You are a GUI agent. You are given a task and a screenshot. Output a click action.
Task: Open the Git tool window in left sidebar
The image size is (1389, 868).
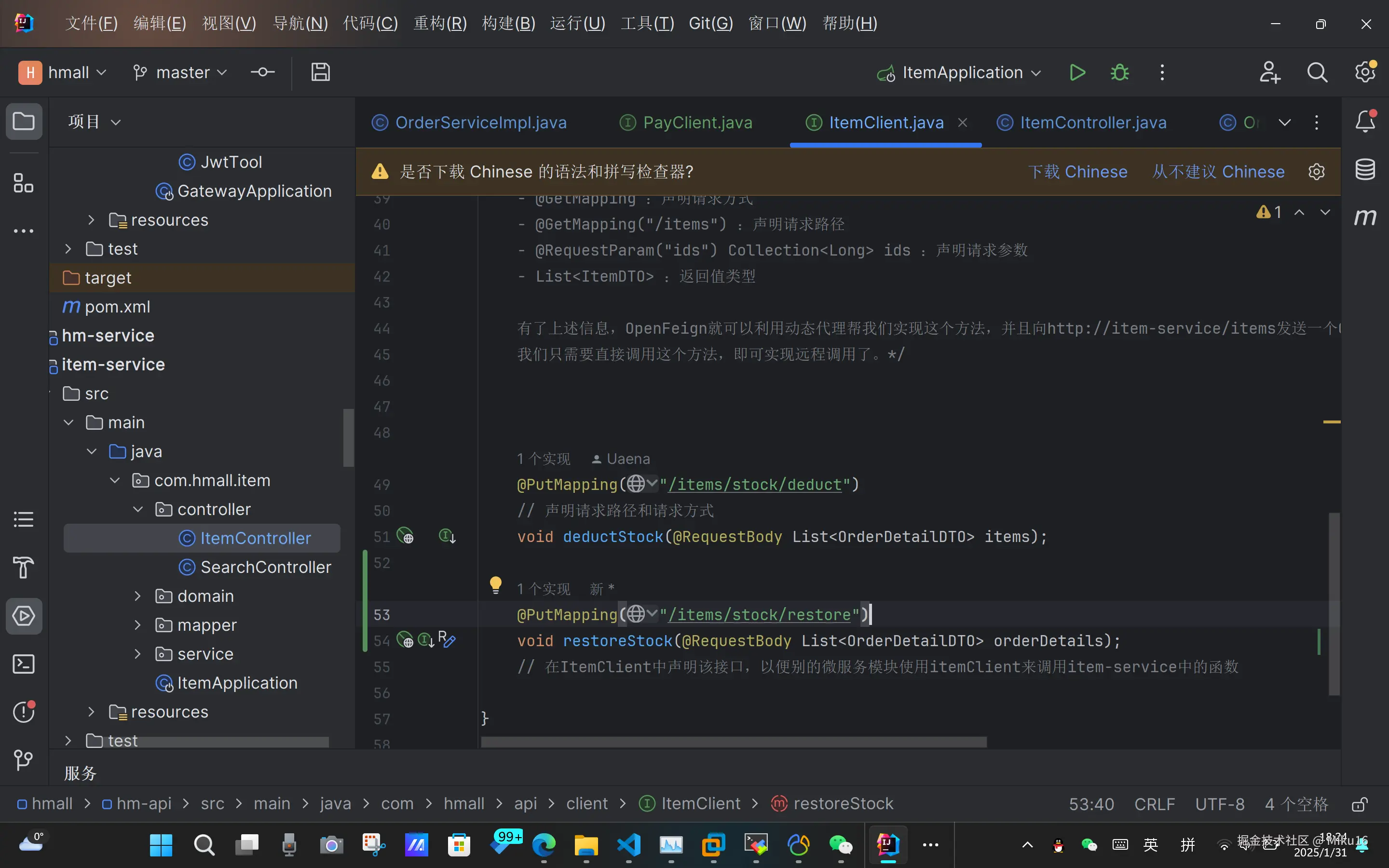tap(24, 760)
